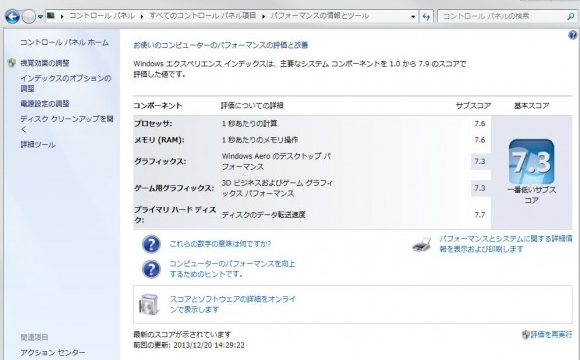
Task: Select パフォーマンスの情報とツール breadcrumb
Action: (x=320, y=16)
